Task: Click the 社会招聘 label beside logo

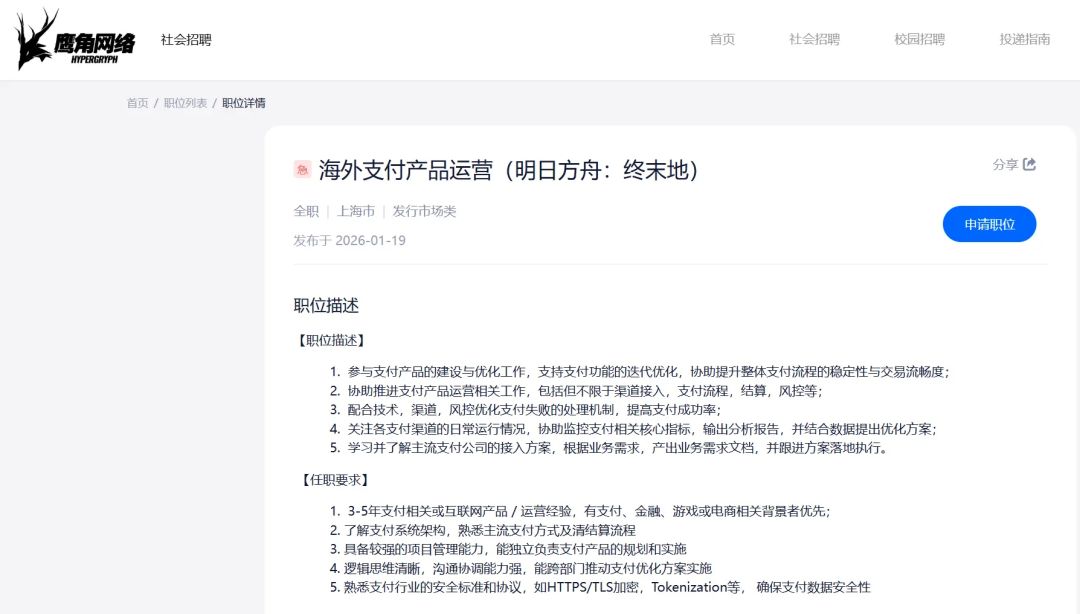Action: [186, 39]
